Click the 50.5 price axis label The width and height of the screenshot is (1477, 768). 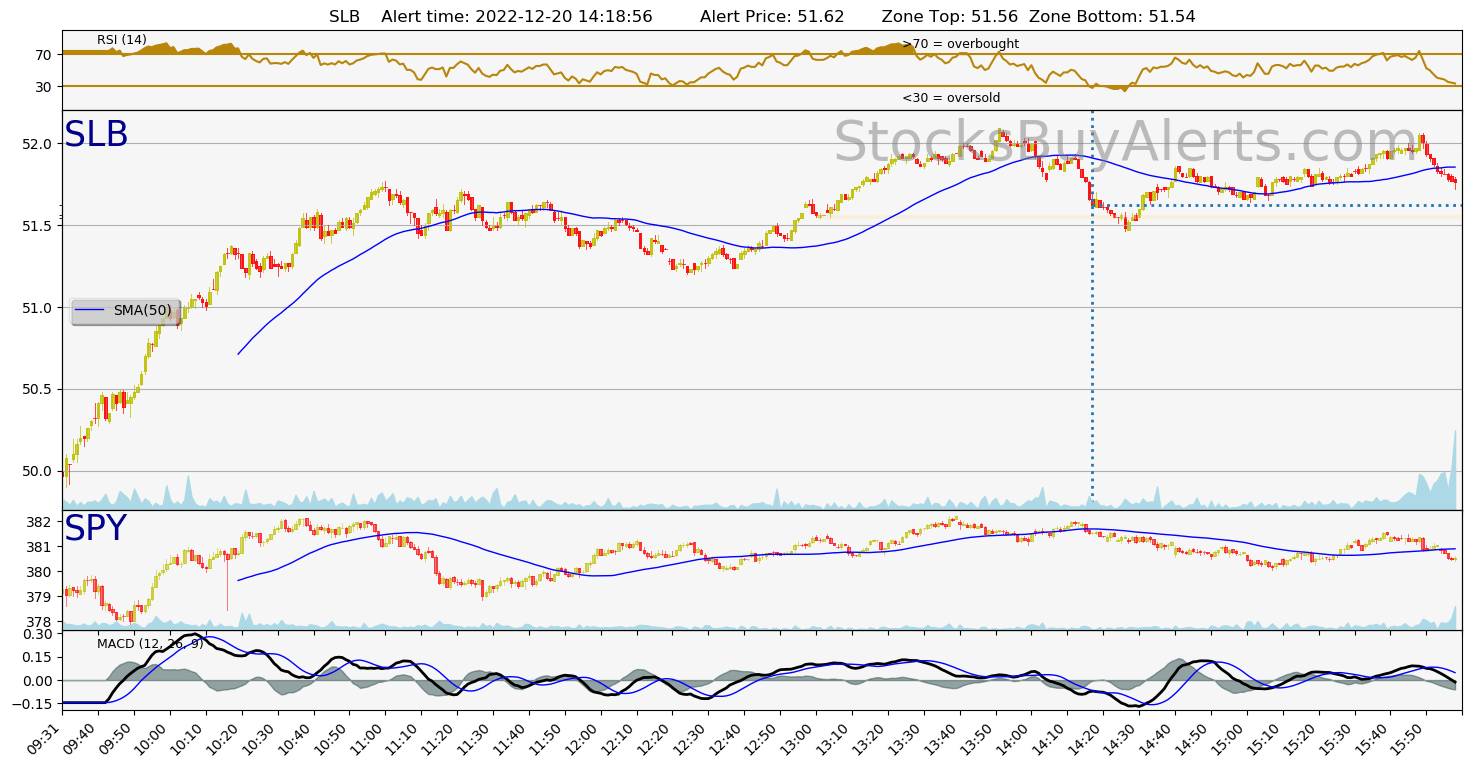(38, 389)
